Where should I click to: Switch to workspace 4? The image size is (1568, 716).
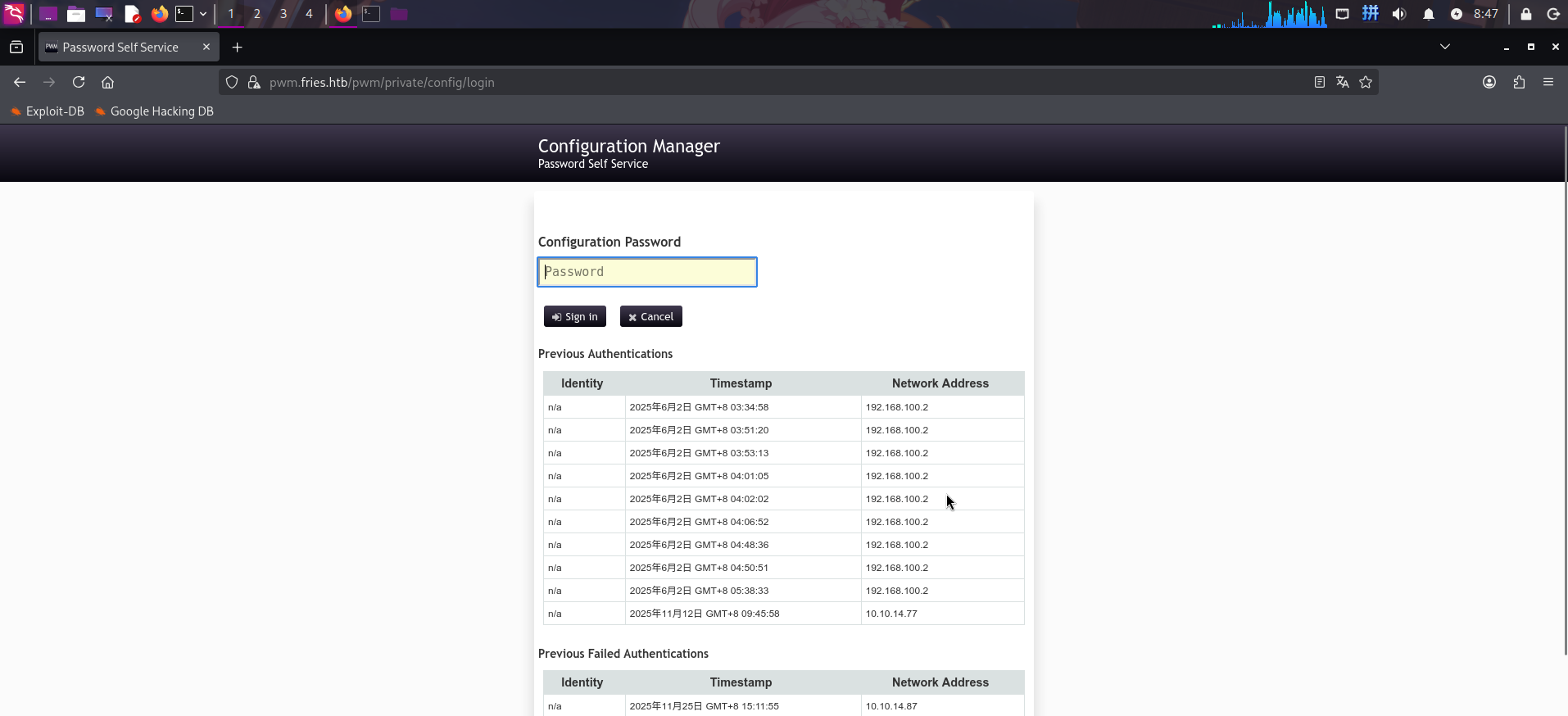coord(309,14)
